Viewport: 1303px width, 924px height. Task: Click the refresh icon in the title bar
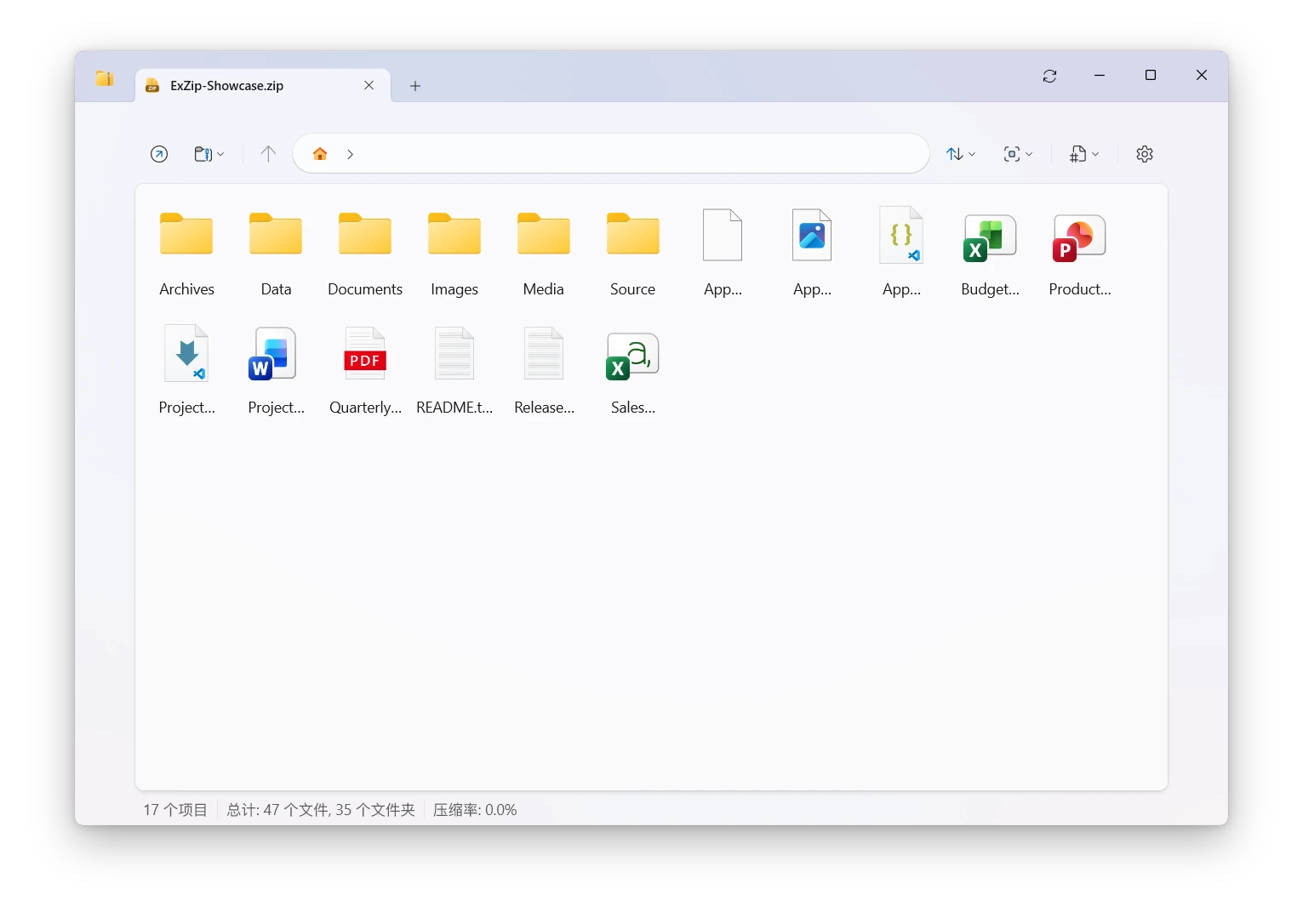[x=1049, y=76]
